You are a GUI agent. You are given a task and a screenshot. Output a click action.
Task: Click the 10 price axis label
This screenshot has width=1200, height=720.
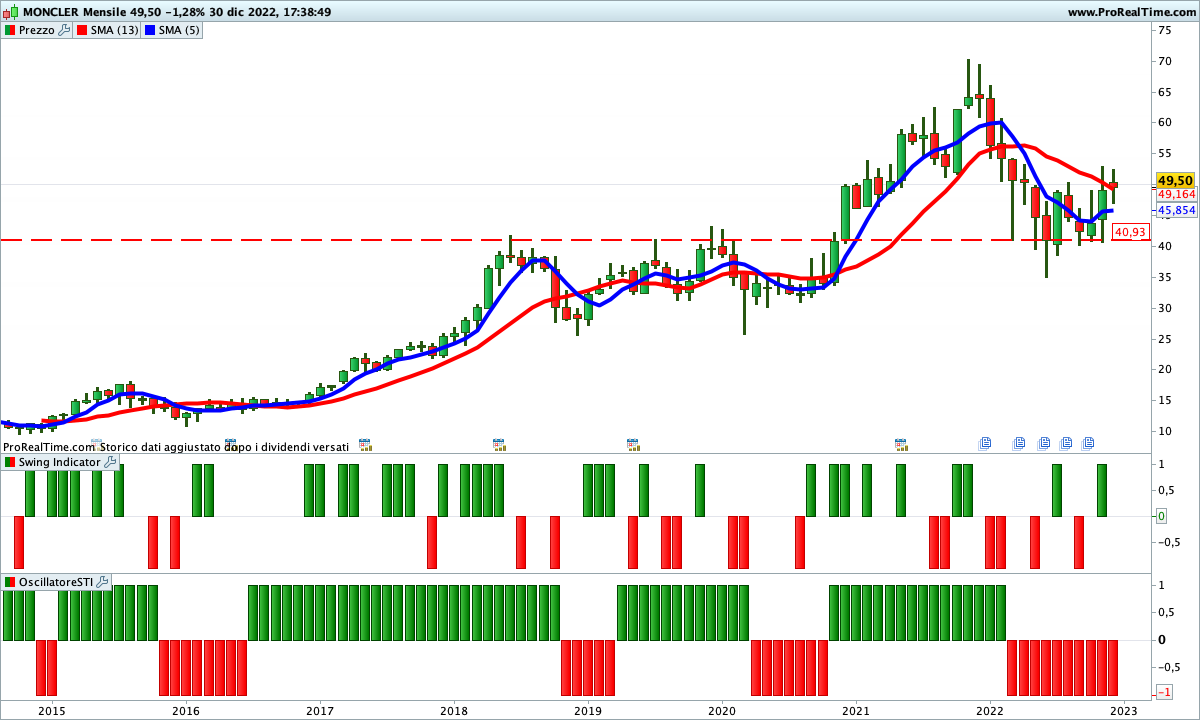(x=1165, y=432)
